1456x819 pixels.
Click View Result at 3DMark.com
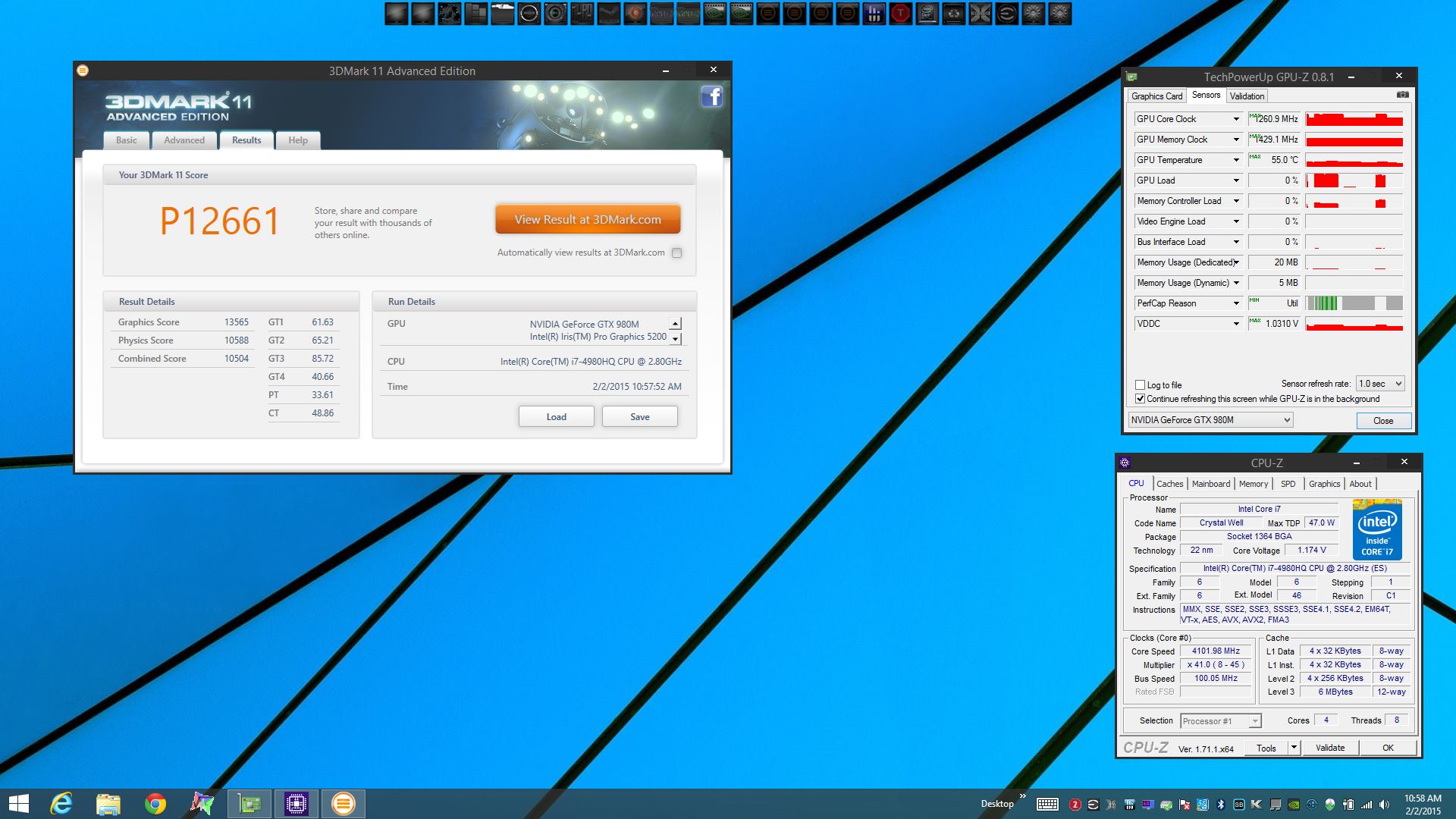[588, 220]
